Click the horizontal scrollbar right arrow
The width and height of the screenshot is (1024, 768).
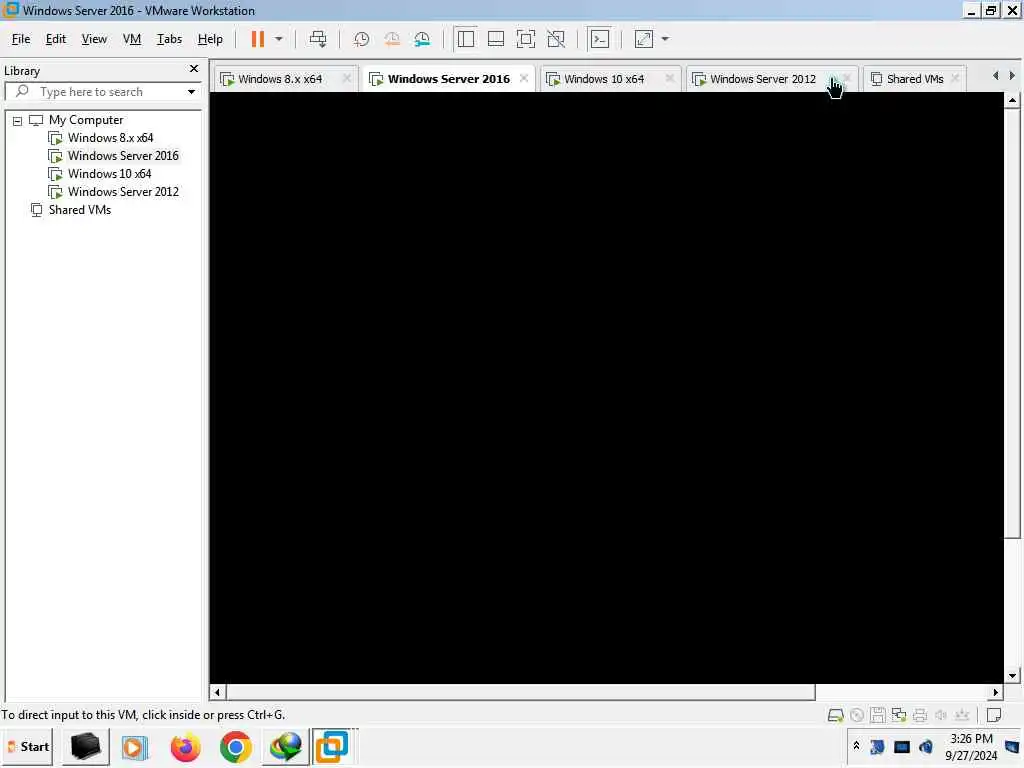(x=996, y=692)
